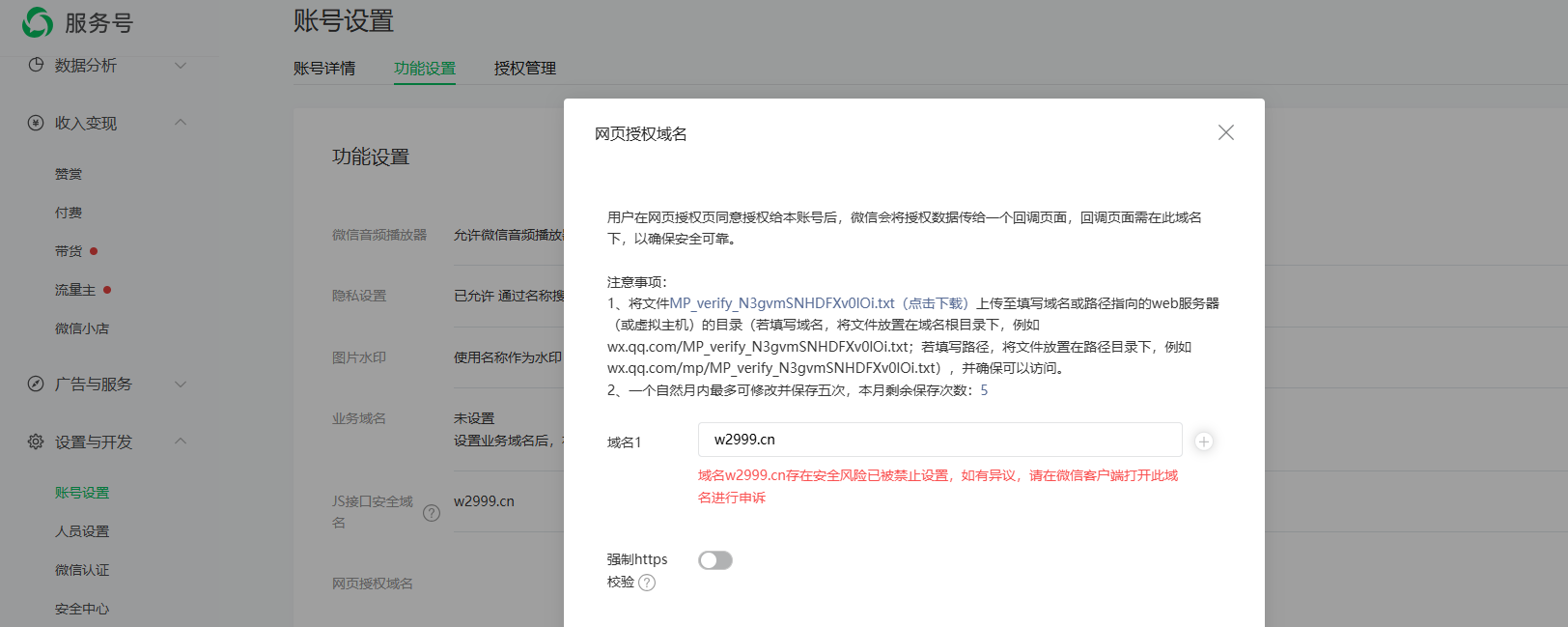1568x627 pixels.
Task: Click the 广告与服务 compass icon
Action: coord(36,384)
